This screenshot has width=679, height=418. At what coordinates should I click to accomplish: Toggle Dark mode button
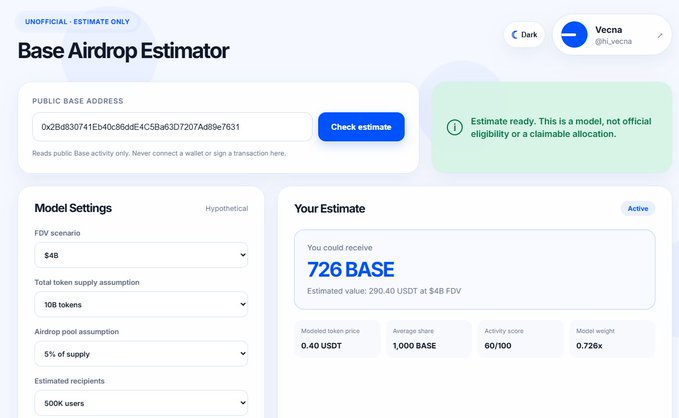[524, 35]
